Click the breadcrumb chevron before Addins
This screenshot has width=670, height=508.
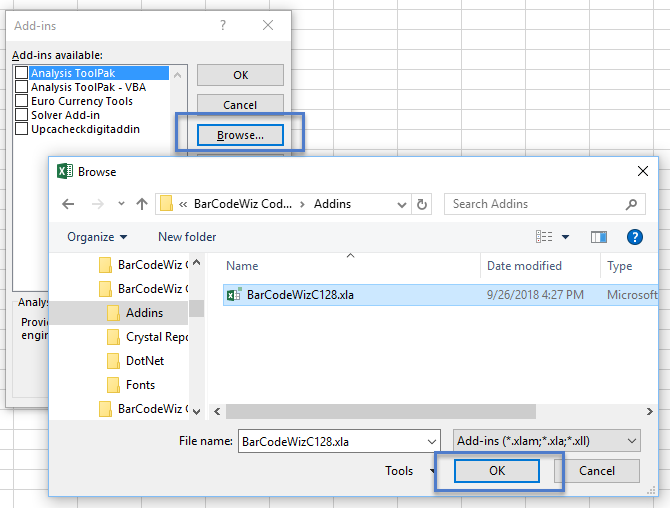(x=303, y=204)
